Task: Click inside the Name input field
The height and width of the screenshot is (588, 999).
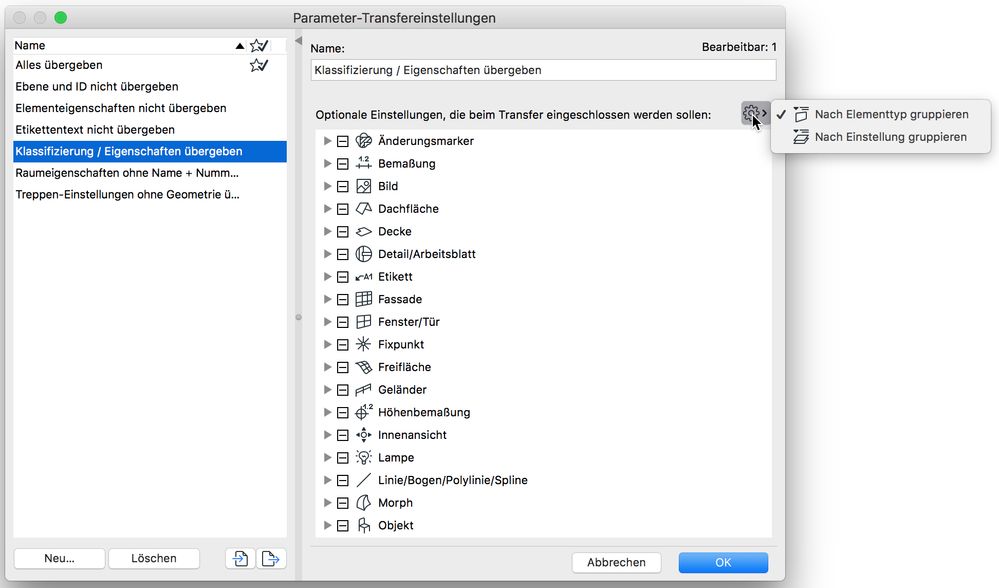Action: [x=544, y=70]
